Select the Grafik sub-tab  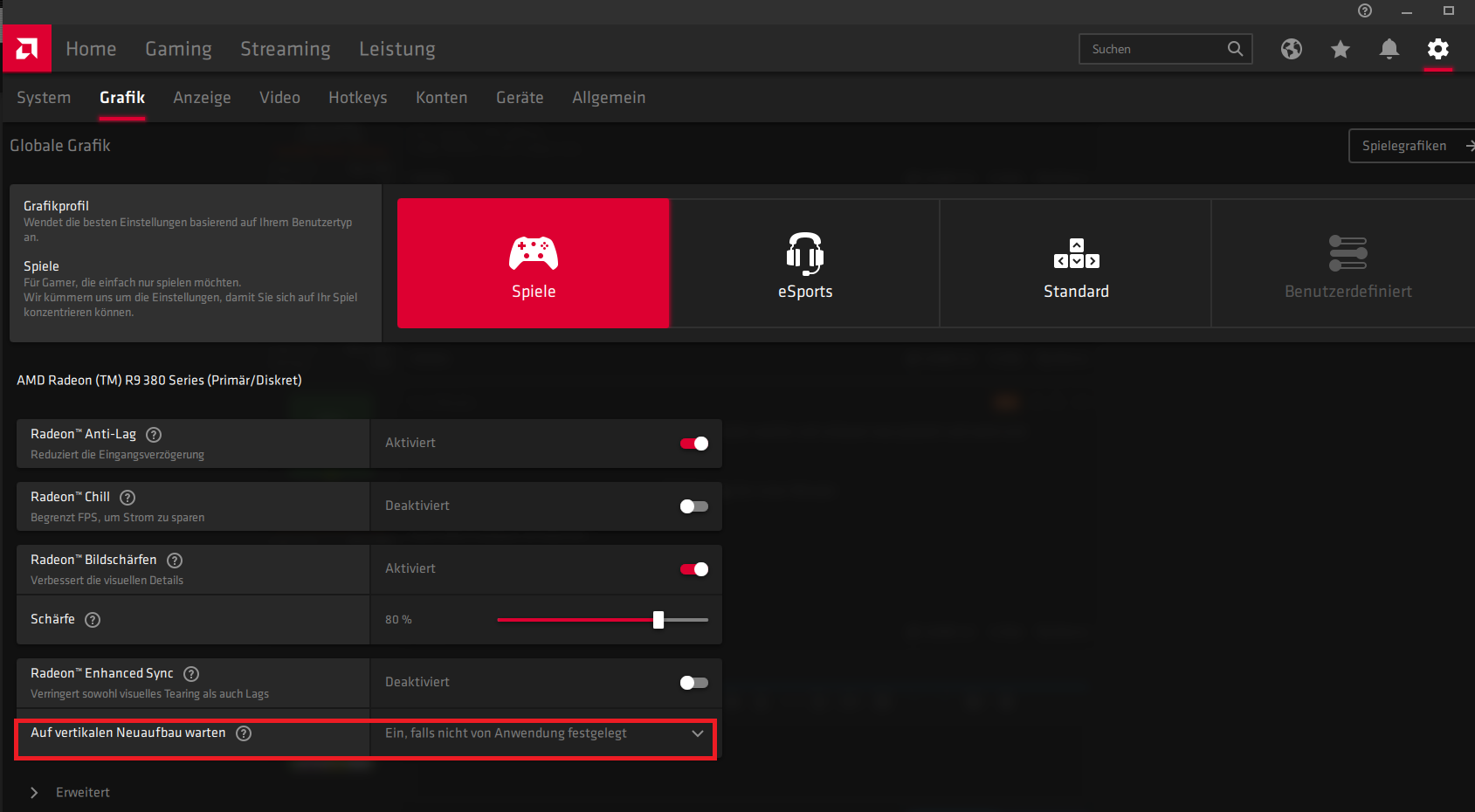click(122, 98)
